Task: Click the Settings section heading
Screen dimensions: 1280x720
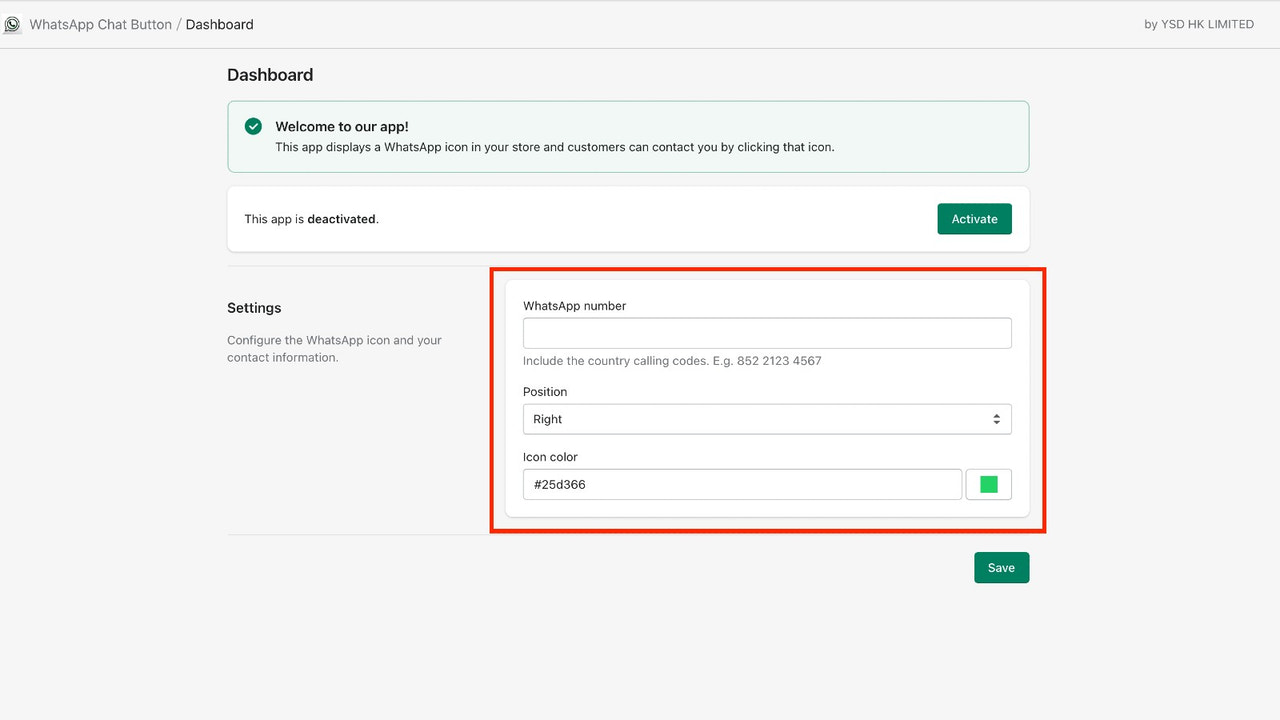Action: point(253,308)
